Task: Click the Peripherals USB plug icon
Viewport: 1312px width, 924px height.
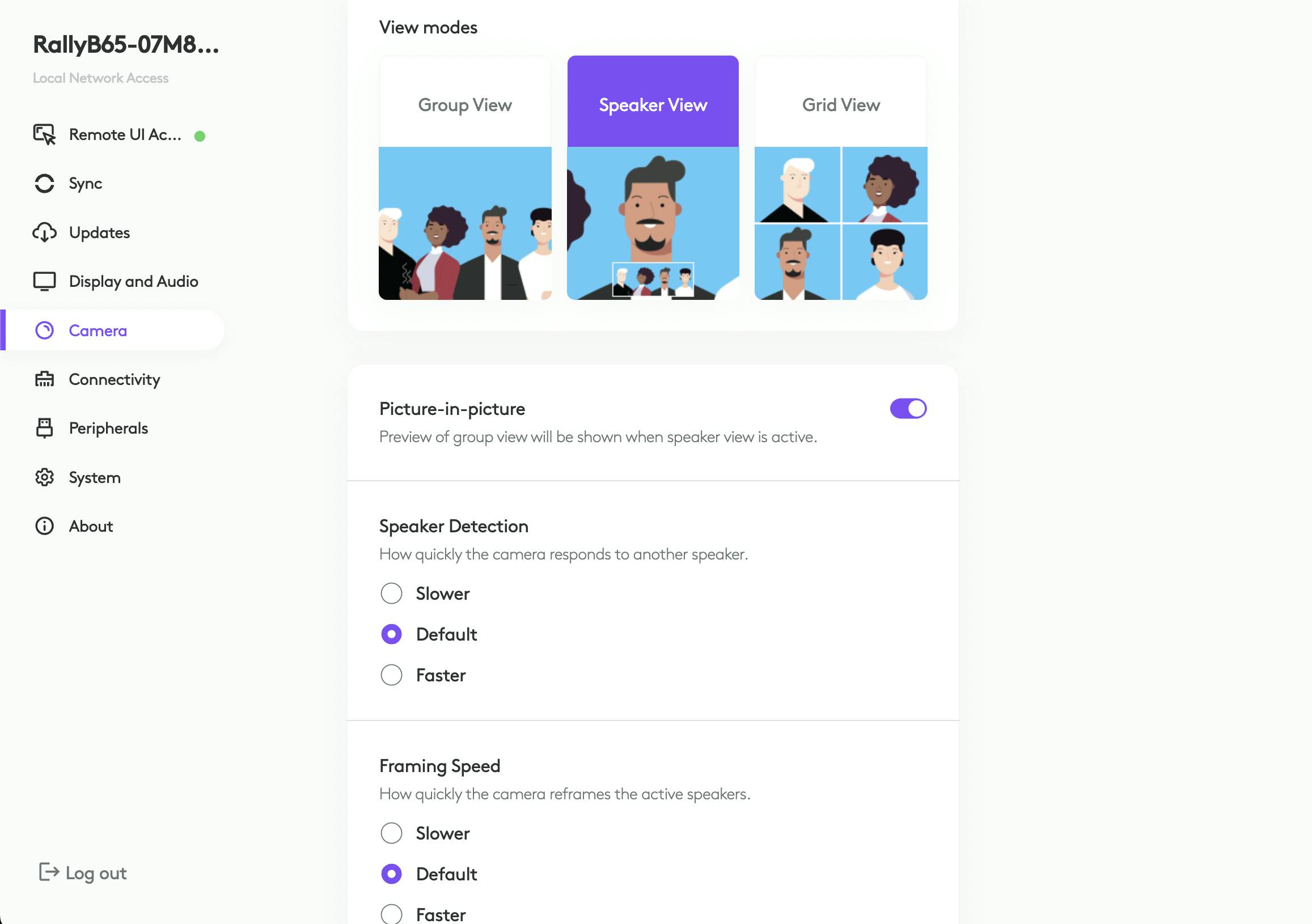Action: 44,428
